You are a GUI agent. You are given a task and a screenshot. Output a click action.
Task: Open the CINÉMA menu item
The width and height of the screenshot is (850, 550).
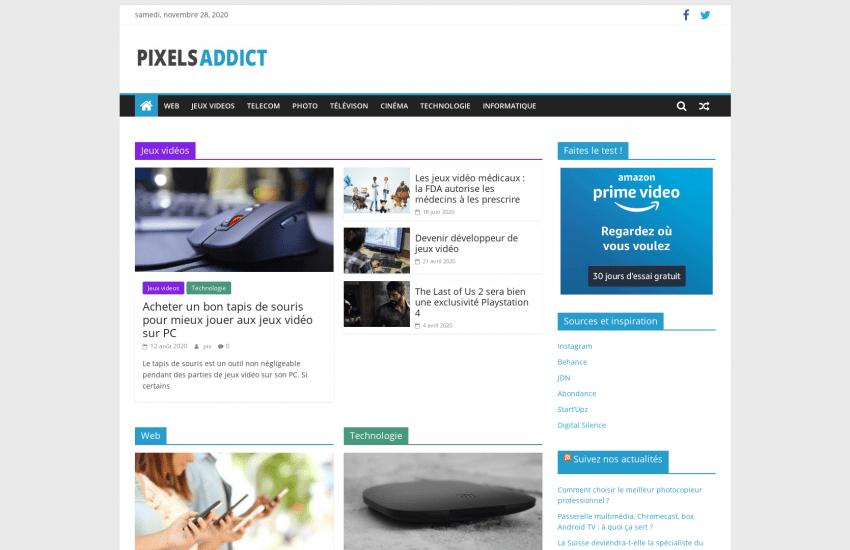[394, 106]
